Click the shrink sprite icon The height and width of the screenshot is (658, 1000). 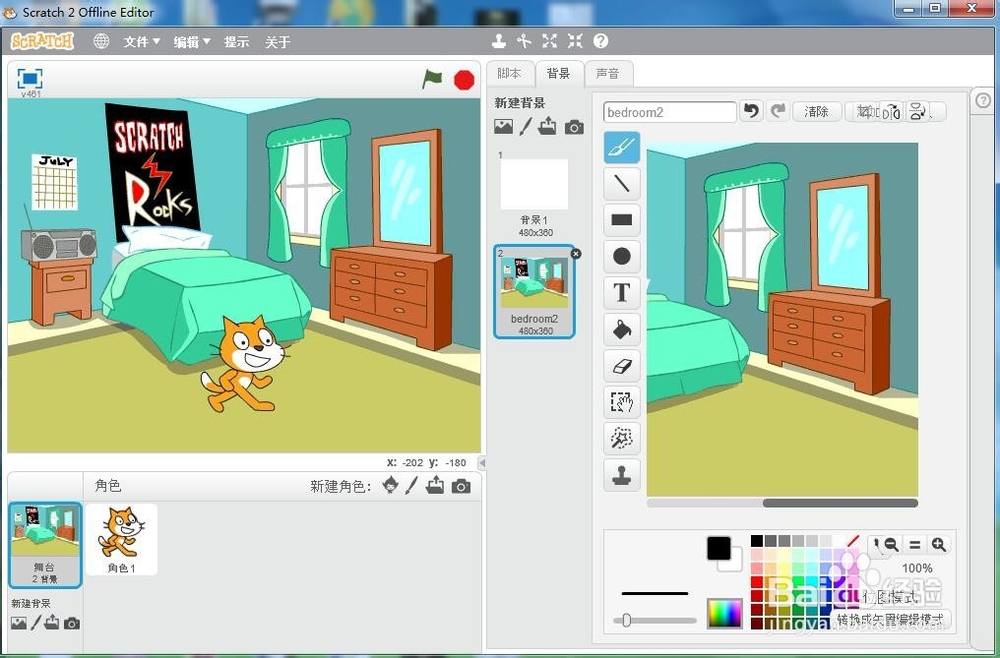(575, 41)
